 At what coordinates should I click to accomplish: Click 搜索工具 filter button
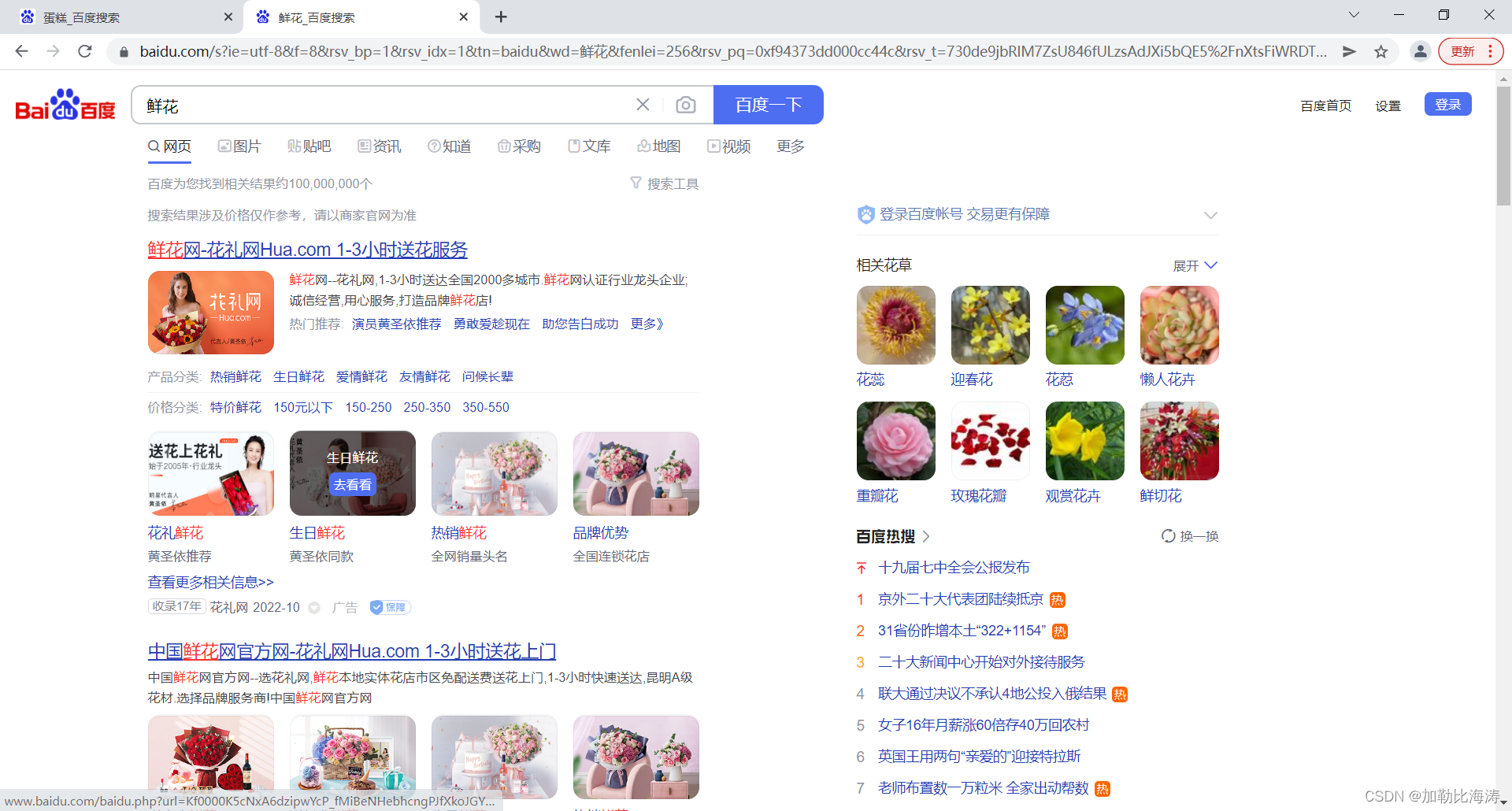665,183
